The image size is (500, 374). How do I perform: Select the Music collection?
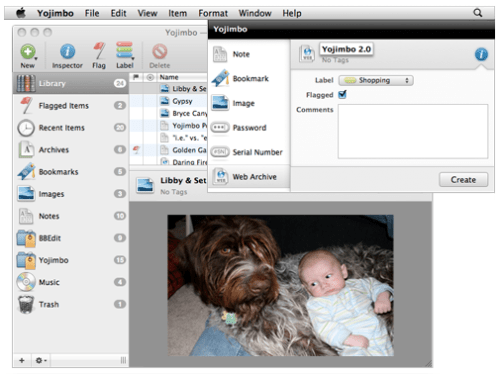[x=71, y=282]
